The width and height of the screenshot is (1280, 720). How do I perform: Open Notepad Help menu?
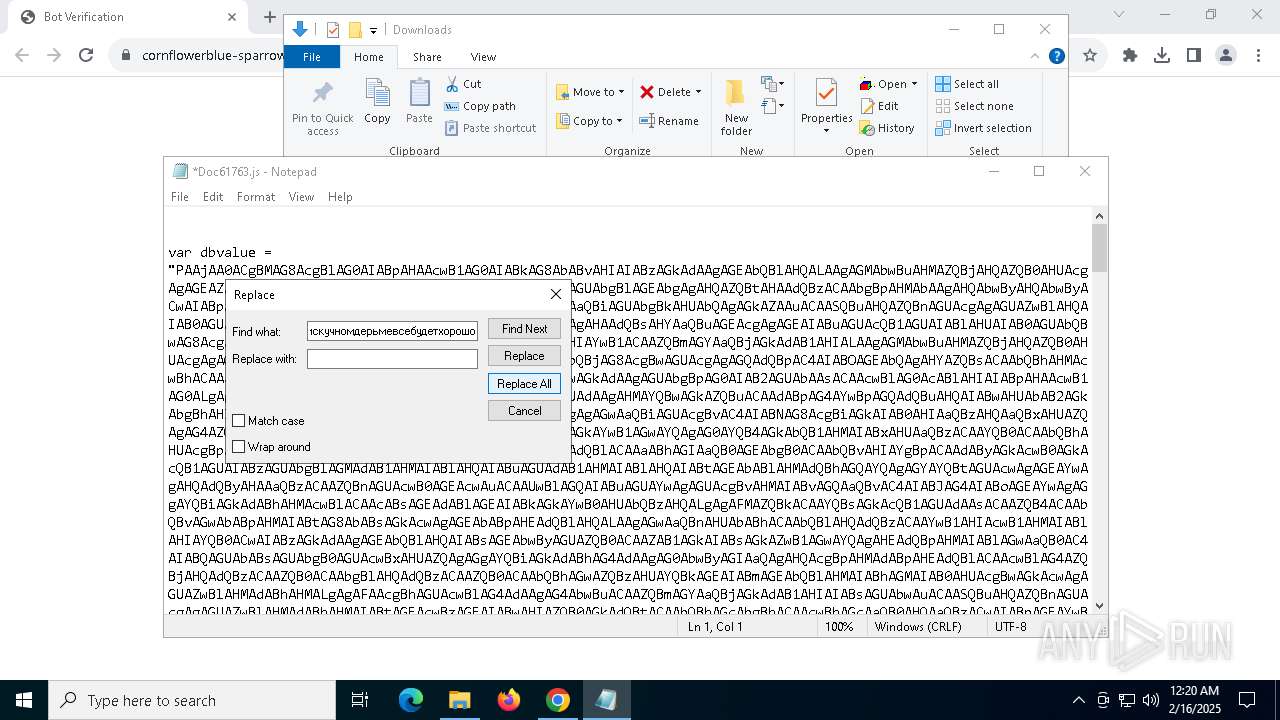(340, 197)
